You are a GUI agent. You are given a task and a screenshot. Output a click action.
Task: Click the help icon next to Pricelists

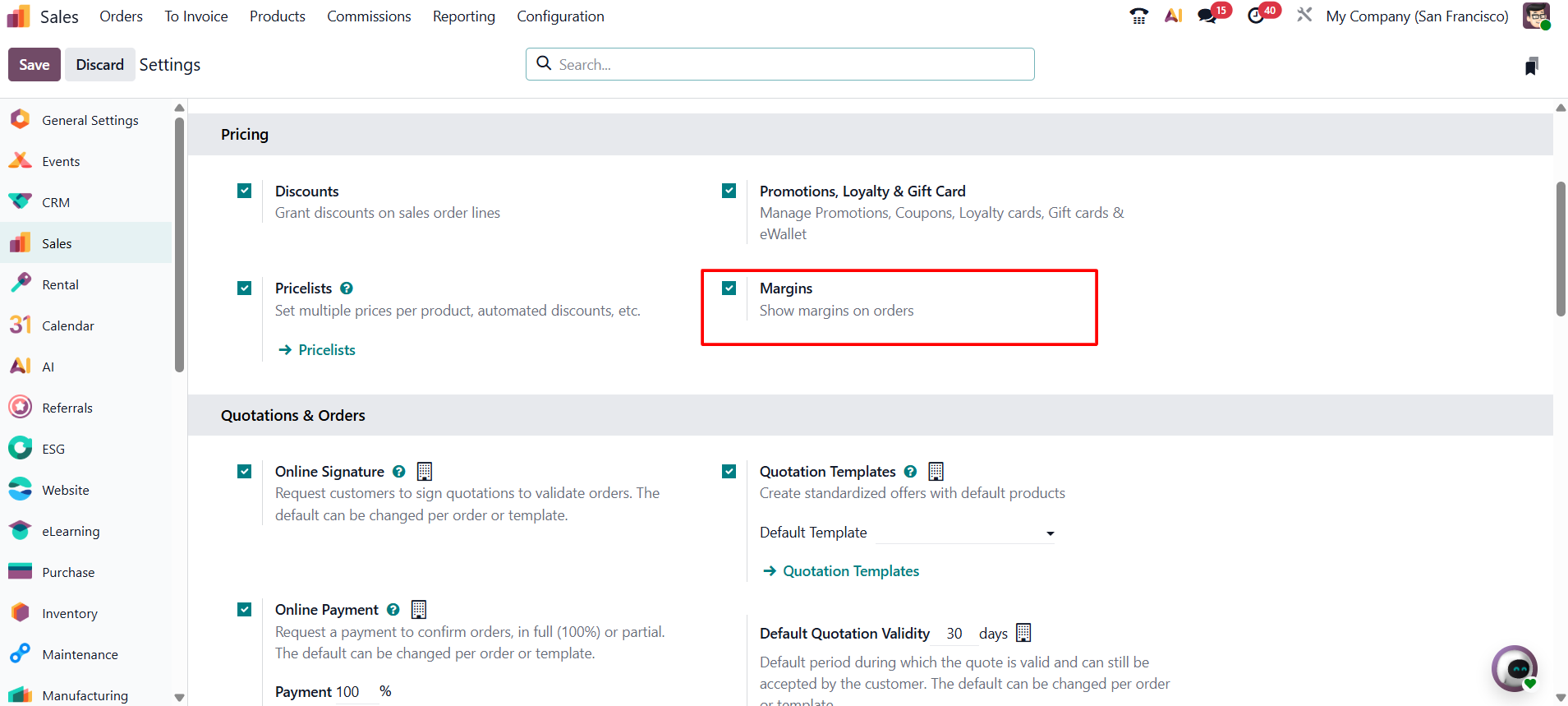click(347, 288)
